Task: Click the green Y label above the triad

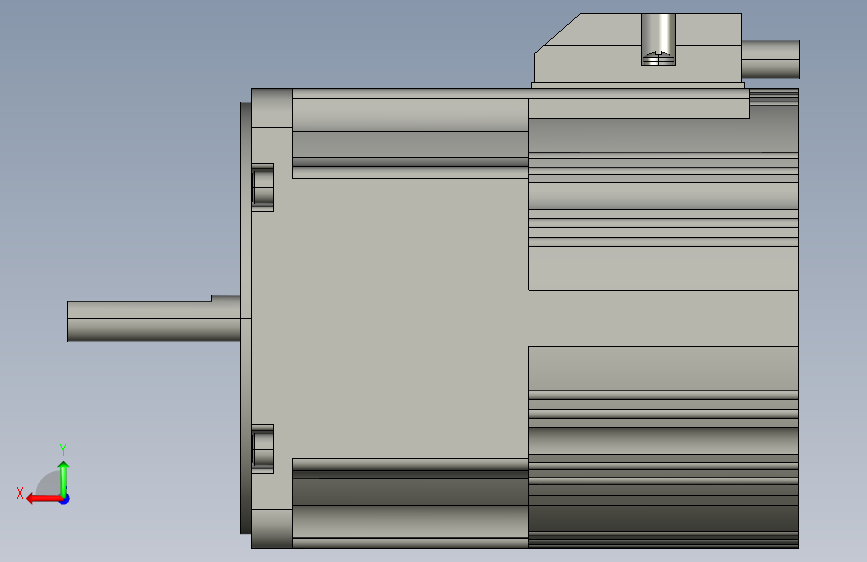Action: pos(63,449)
